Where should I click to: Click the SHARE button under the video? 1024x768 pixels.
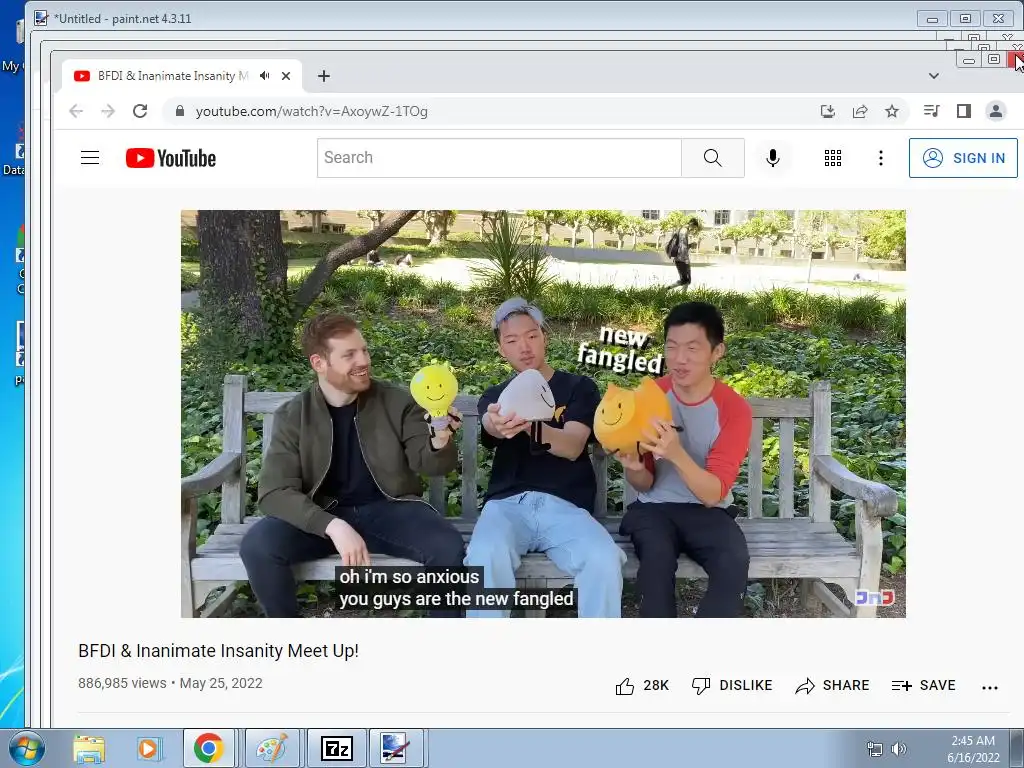tap(832, 686)
